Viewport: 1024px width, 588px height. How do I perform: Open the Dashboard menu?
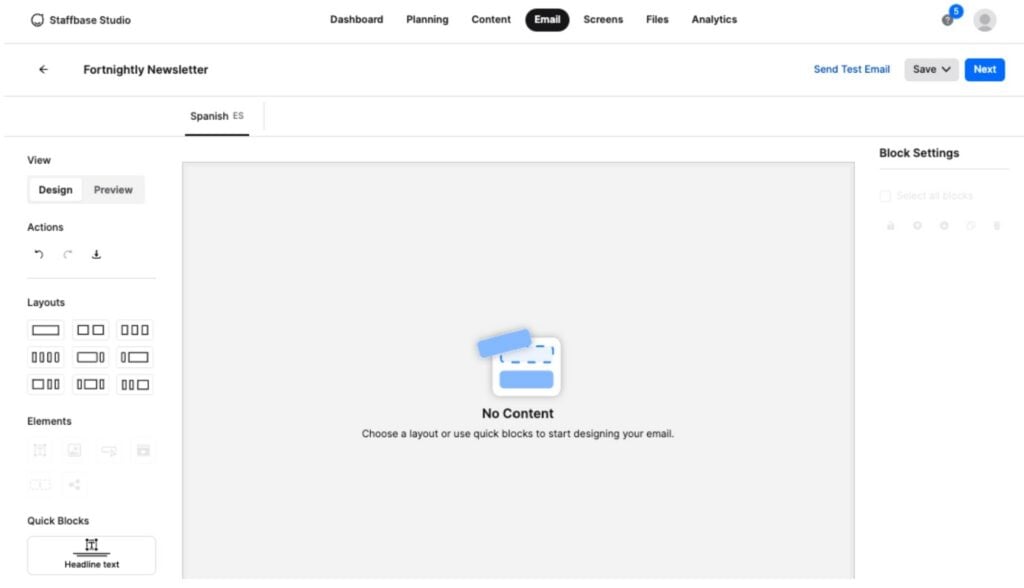click(x=357, y=20)
